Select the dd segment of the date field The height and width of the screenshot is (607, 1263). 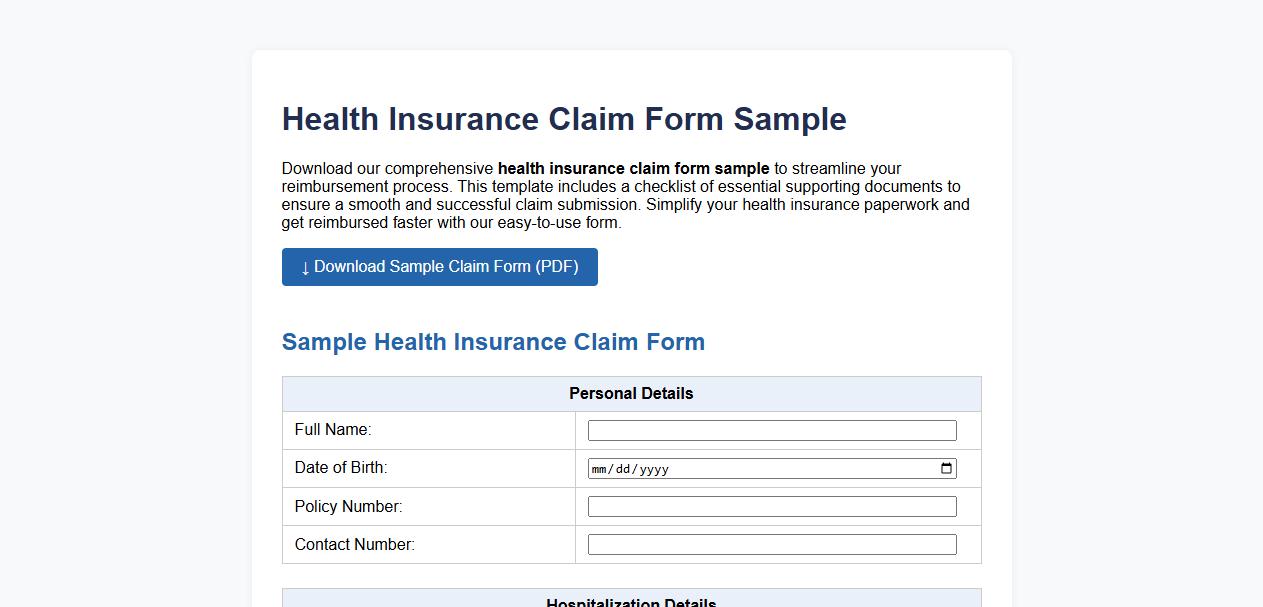click(621, 467)
